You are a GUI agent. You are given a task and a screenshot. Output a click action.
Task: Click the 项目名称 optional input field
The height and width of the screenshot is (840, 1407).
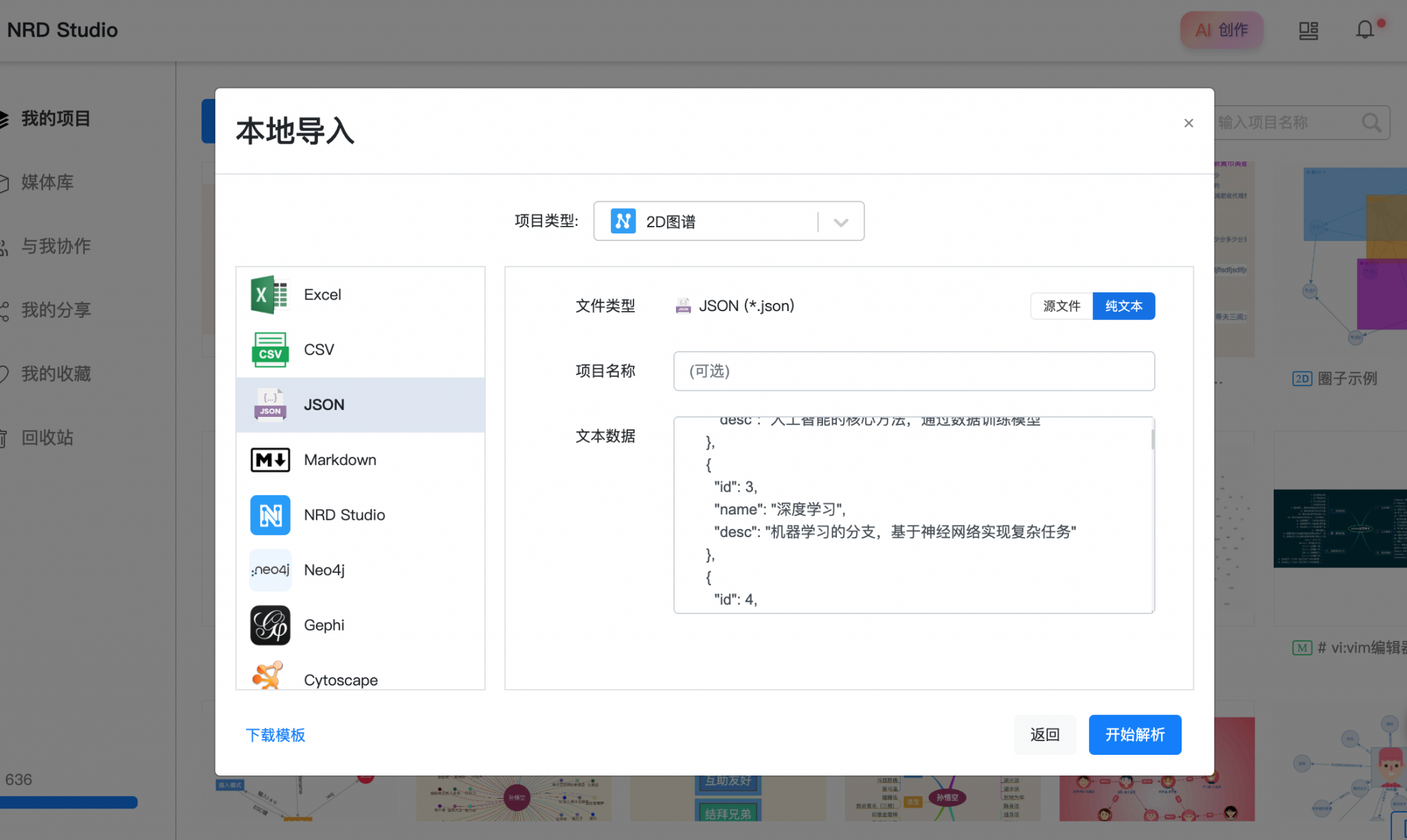(913, 371)
